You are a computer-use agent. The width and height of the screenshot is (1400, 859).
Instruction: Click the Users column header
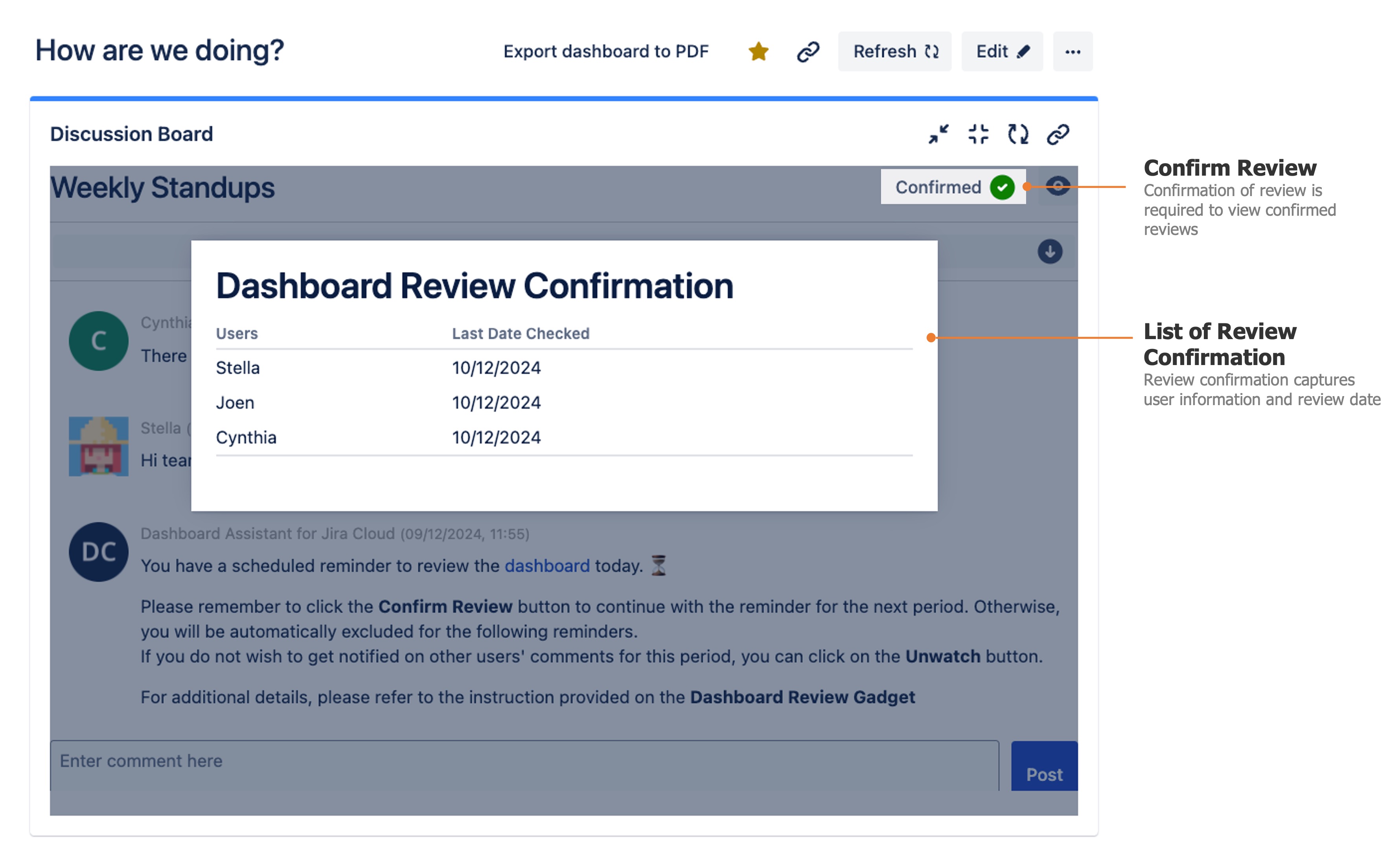tap(237, 334)
